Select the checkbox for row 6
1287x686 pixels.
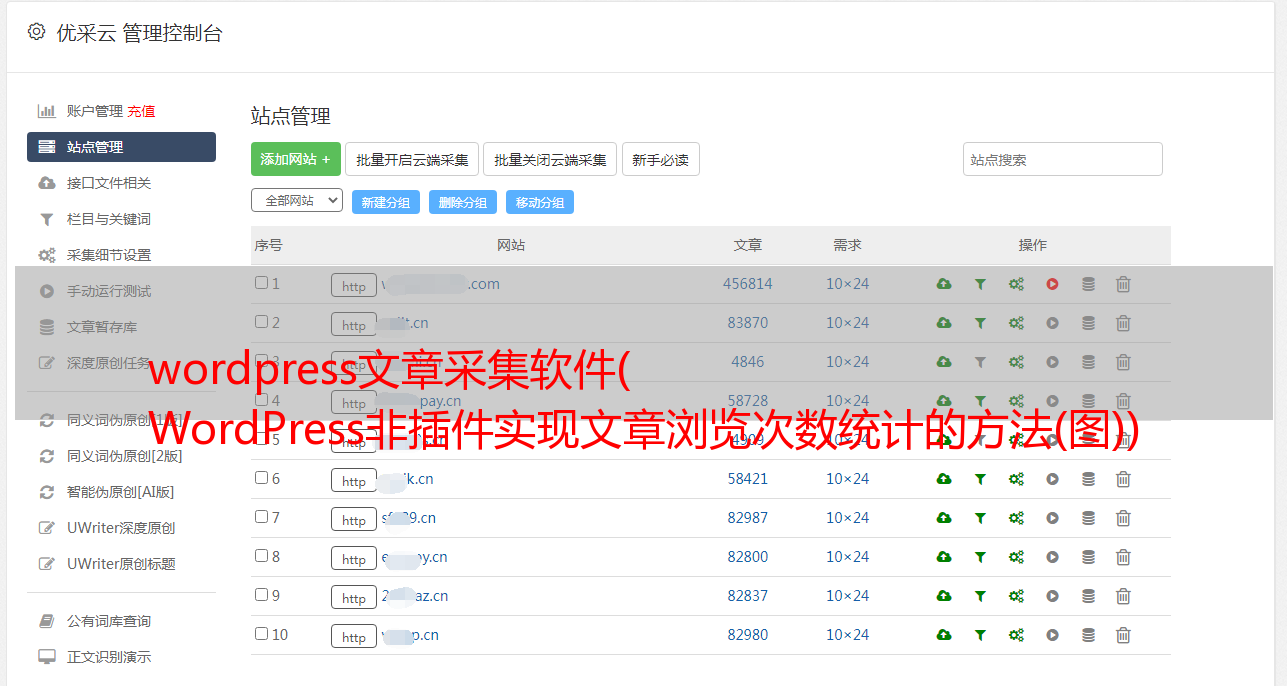[261, 478]
